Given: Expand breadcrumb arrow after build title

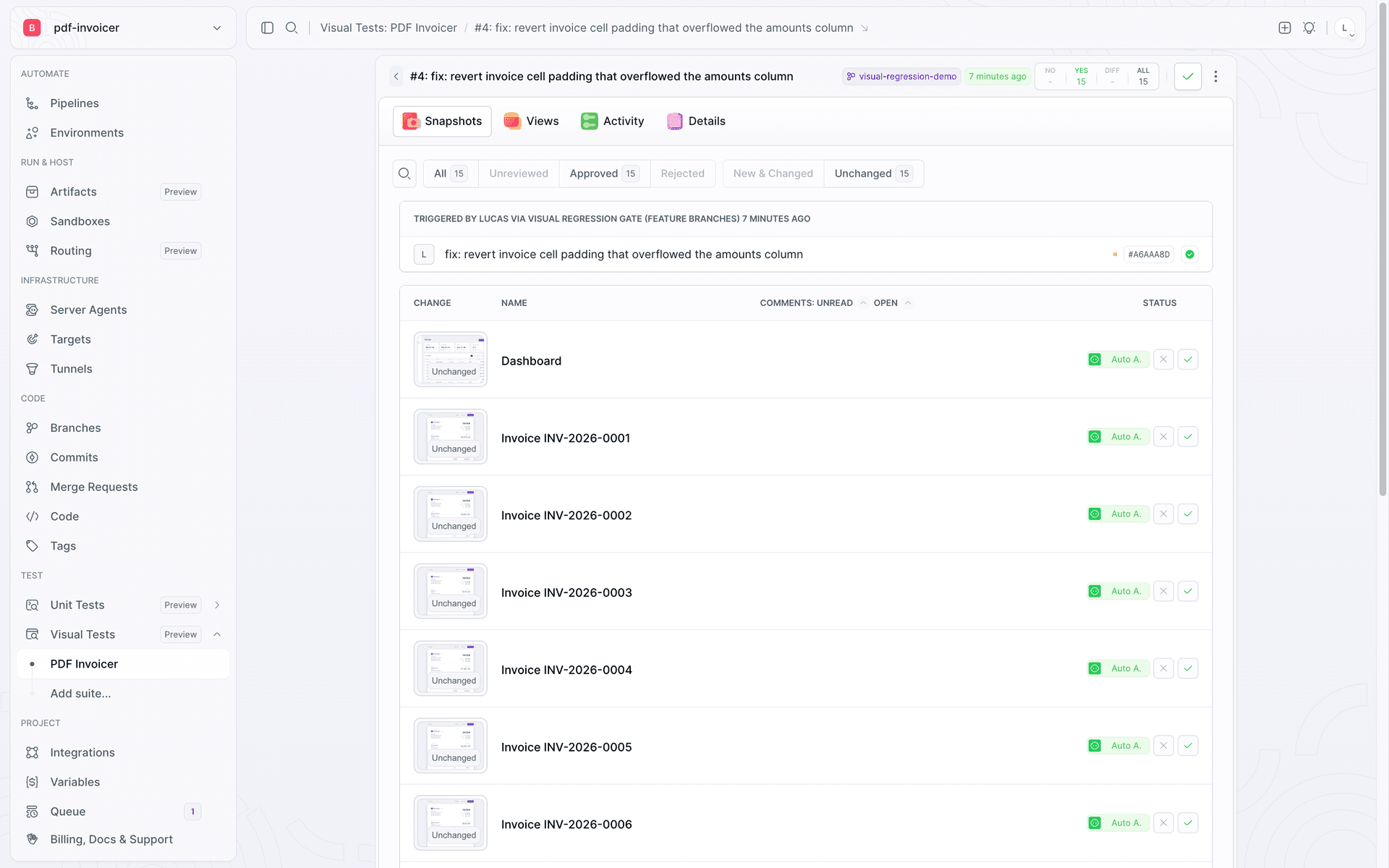Looking at the screenshot, I should point(865,28).
